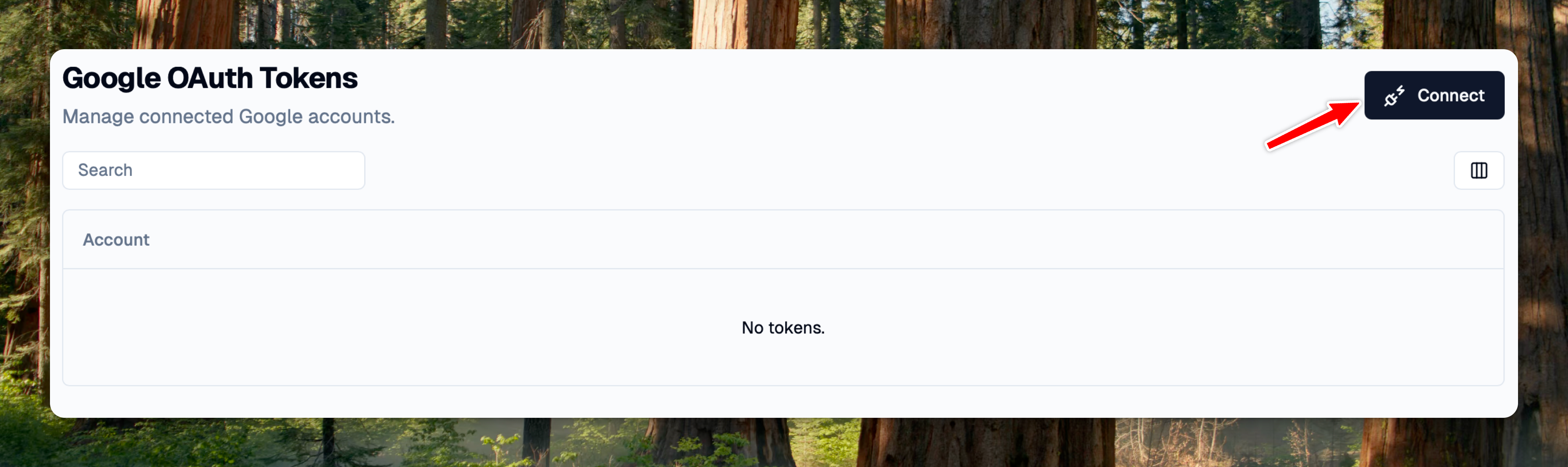Viewport: 1568px width, 467px height.
Task: Toggle table columns via the columns icon
Action: click(x=1478, y=170)
